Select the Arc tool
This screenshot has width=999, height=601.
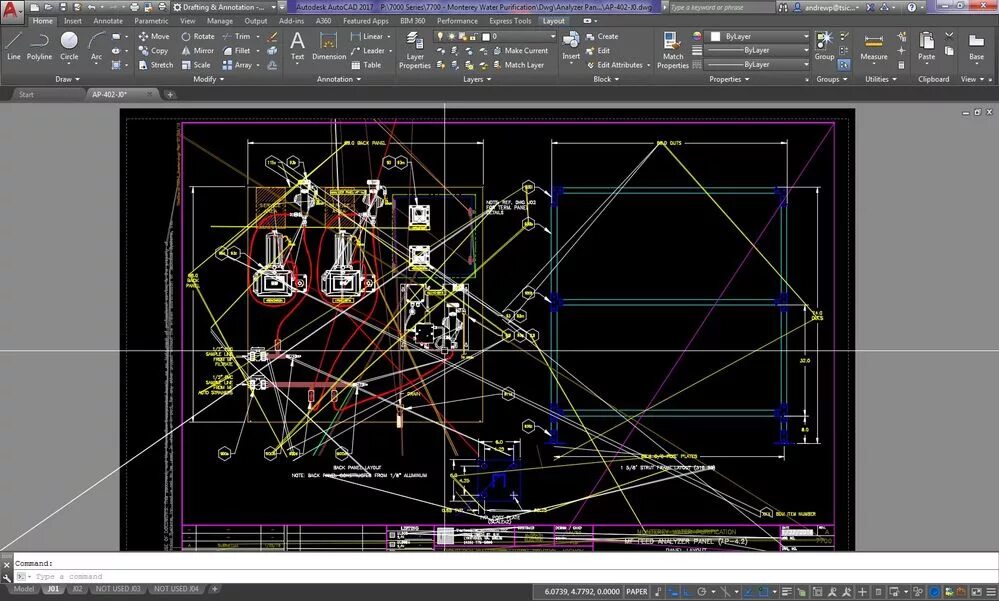coord(96,47)
